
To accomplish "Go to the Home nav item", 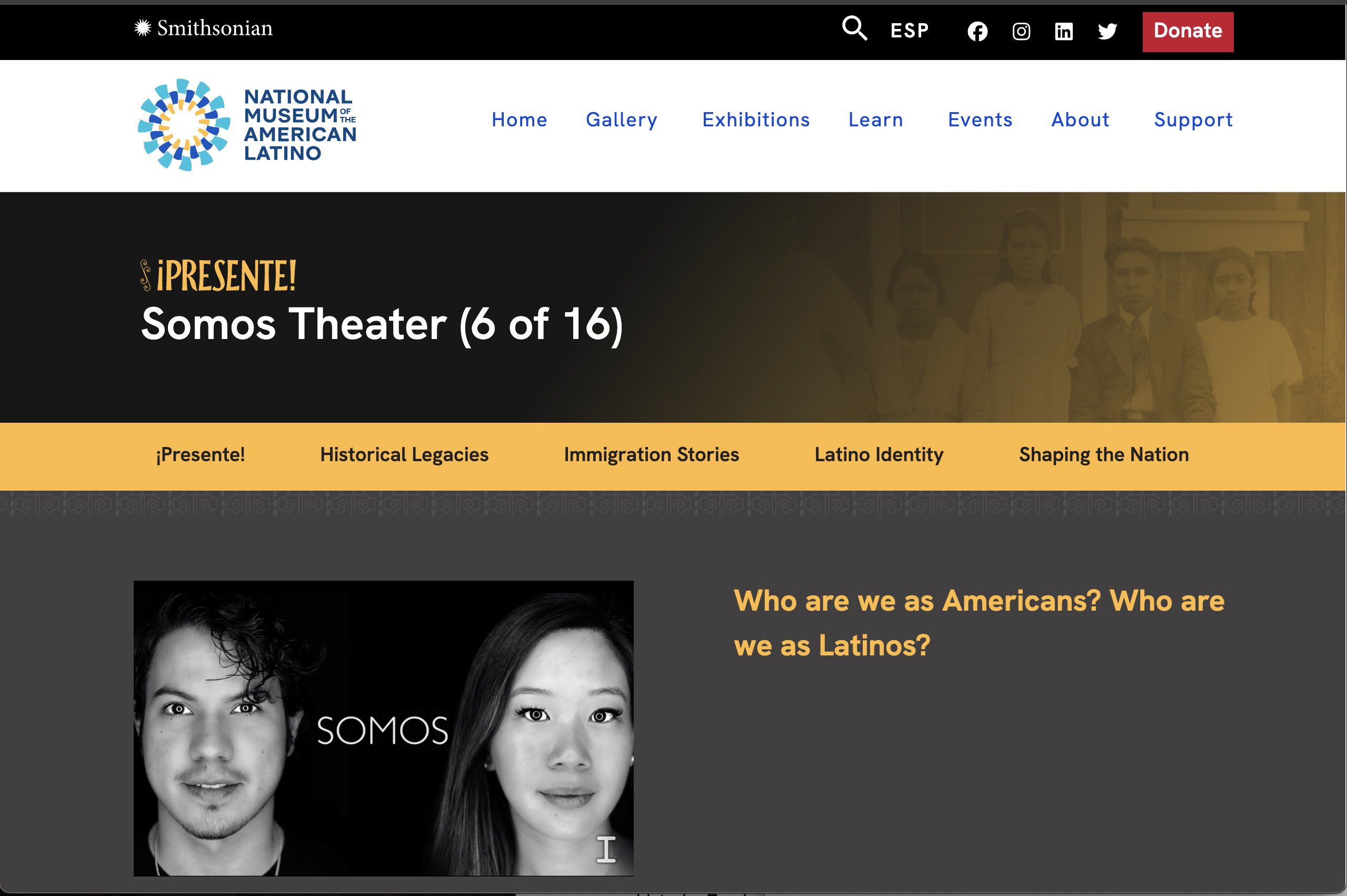I will 519,120.
